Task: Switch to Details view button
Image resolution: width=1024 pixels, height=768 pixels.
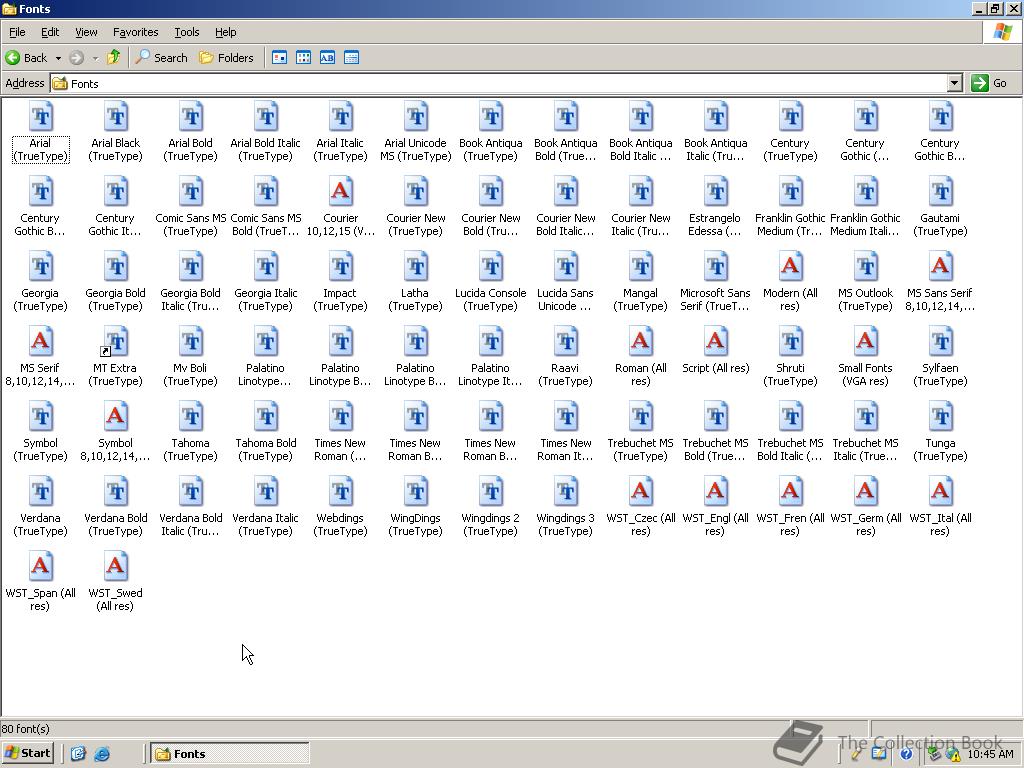Action: [351, 57]
